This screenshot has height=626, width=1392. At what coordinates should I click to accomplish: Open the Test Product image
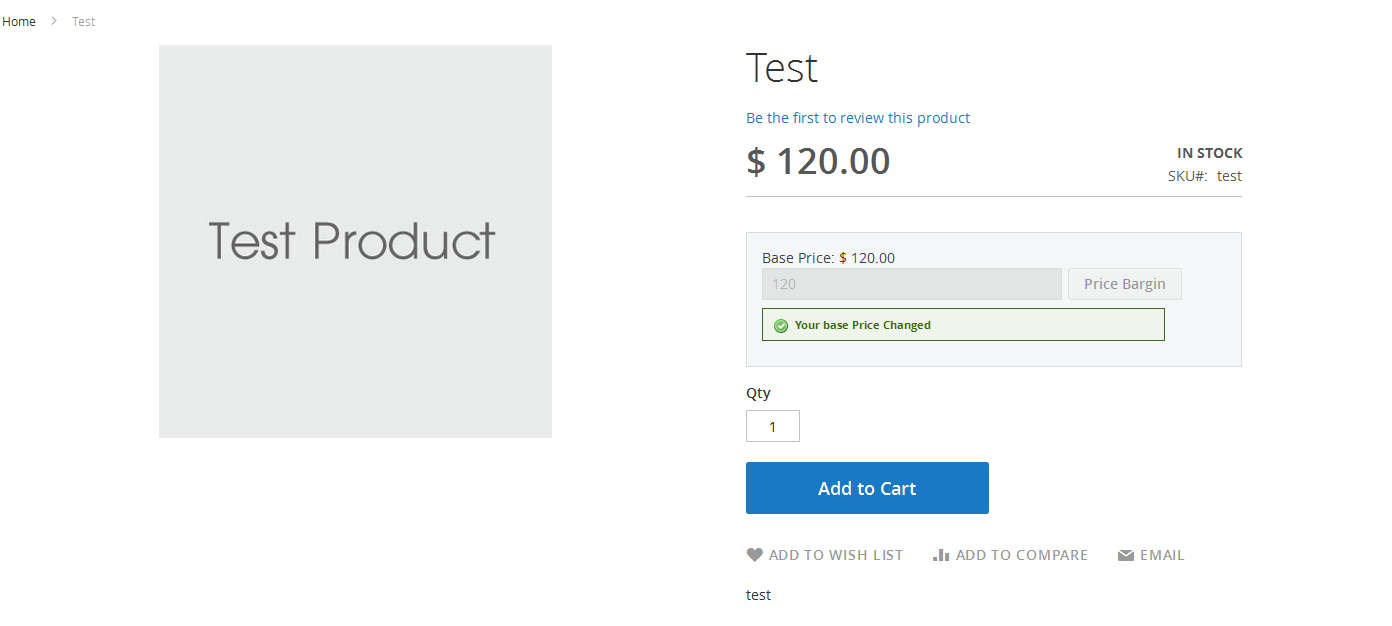pos(355,241)
